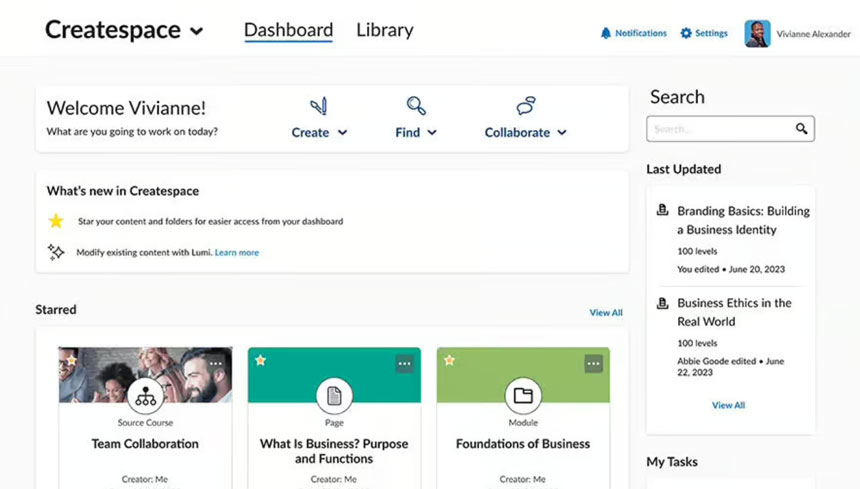Open three-dot menu on What Is Business card
860x489 pixels.
click(405, 363)
